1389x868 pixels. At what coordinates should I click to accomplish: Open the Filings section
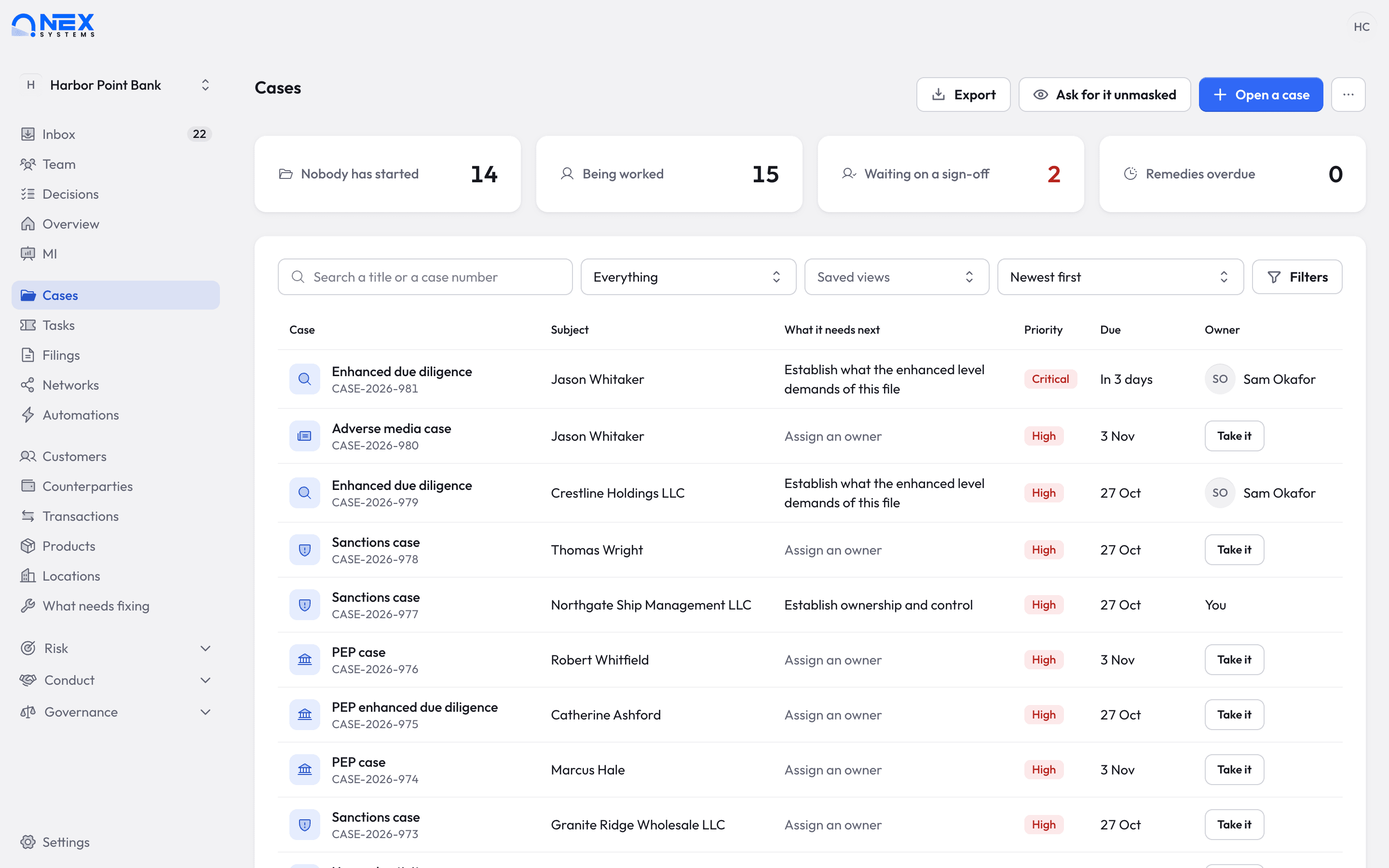pos(115,355)
